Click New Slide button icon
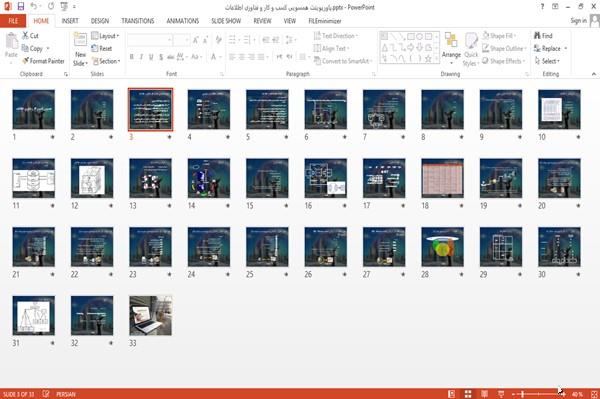The width and height of the screenshot is (600, 399). point(80,40)
